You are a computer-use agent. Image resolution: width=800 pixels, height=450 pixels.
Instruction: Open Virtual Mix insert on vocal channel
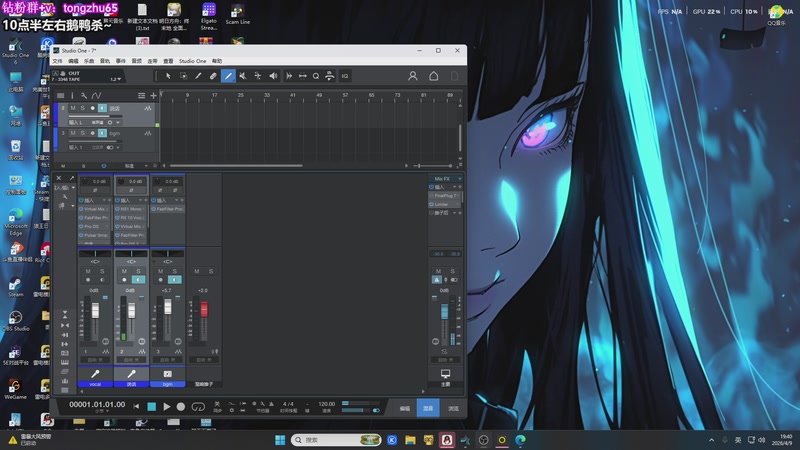[x=95, y=209]
